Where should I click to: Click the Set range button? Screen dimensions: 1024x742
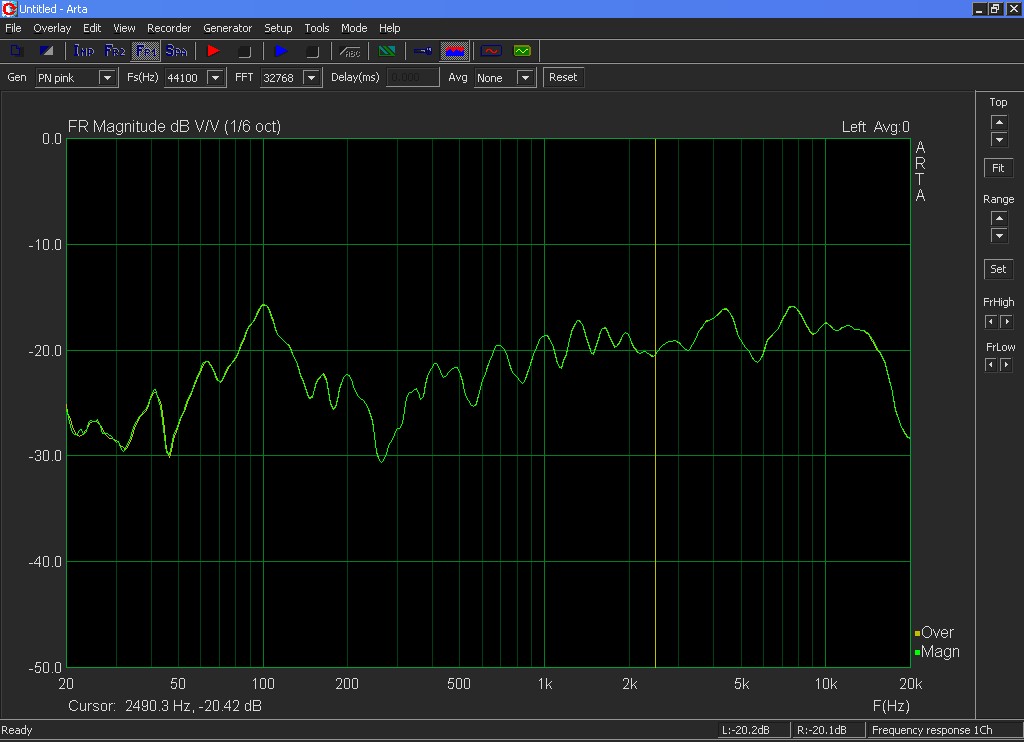click(998, 268)
